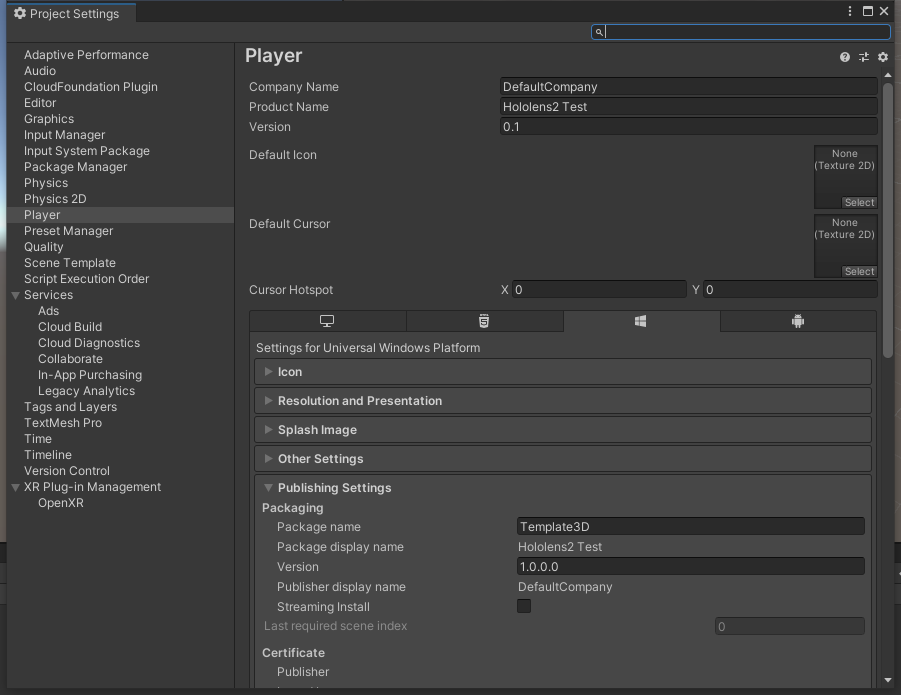Open Graphics settings
This screenshot has height=695, width=901.
[49, 119]
